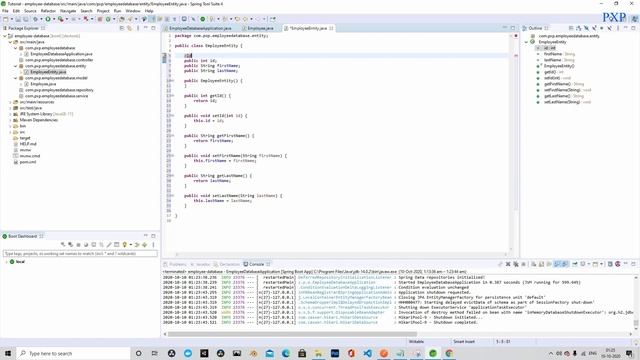Screen dimensions: 640x360
Task: Click the Pin Console icon
Action: (575, 264)
